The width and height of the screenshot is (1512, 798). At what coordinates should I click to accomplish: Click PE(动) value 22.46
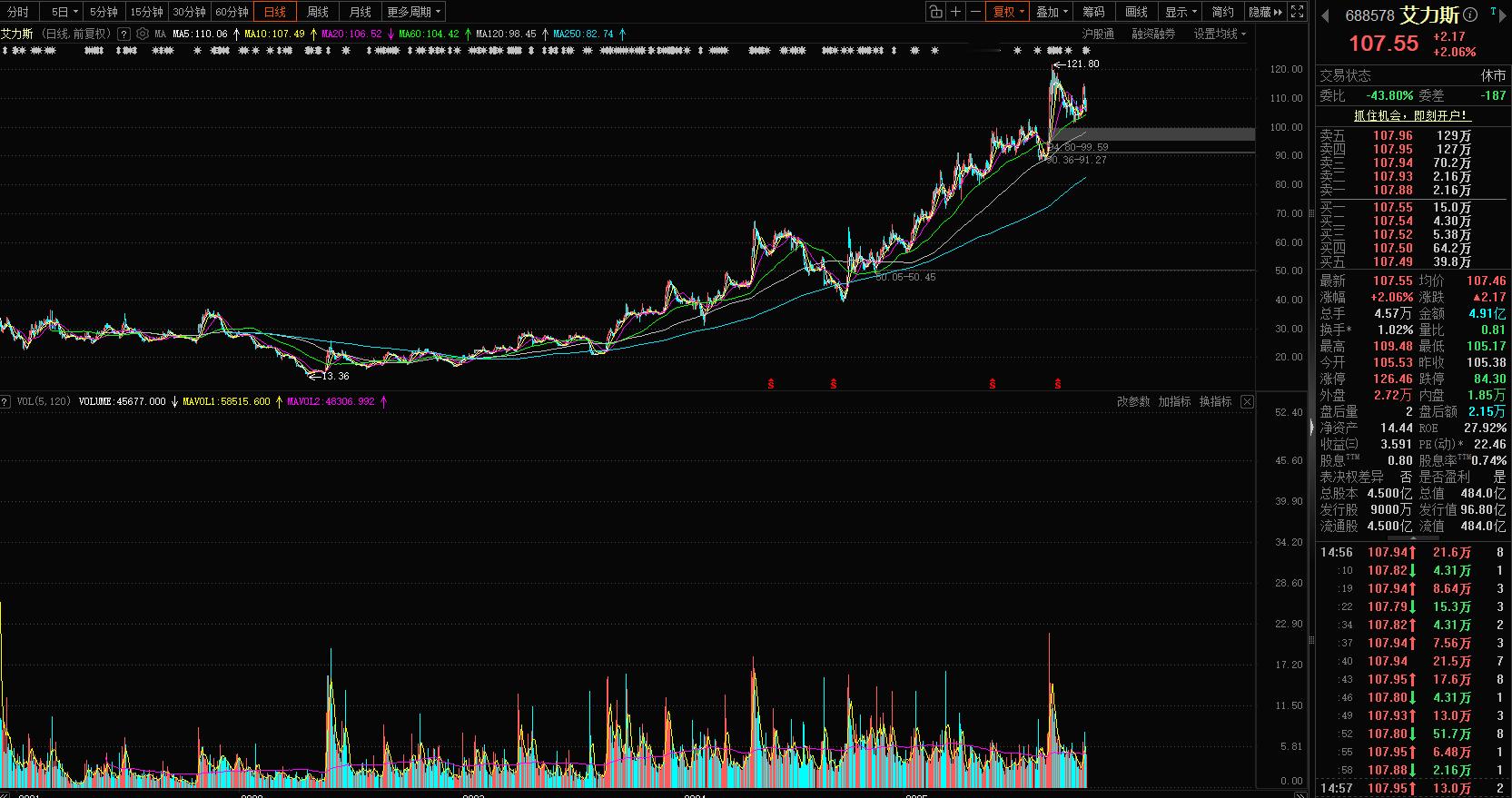click(x=1489, y=444)
